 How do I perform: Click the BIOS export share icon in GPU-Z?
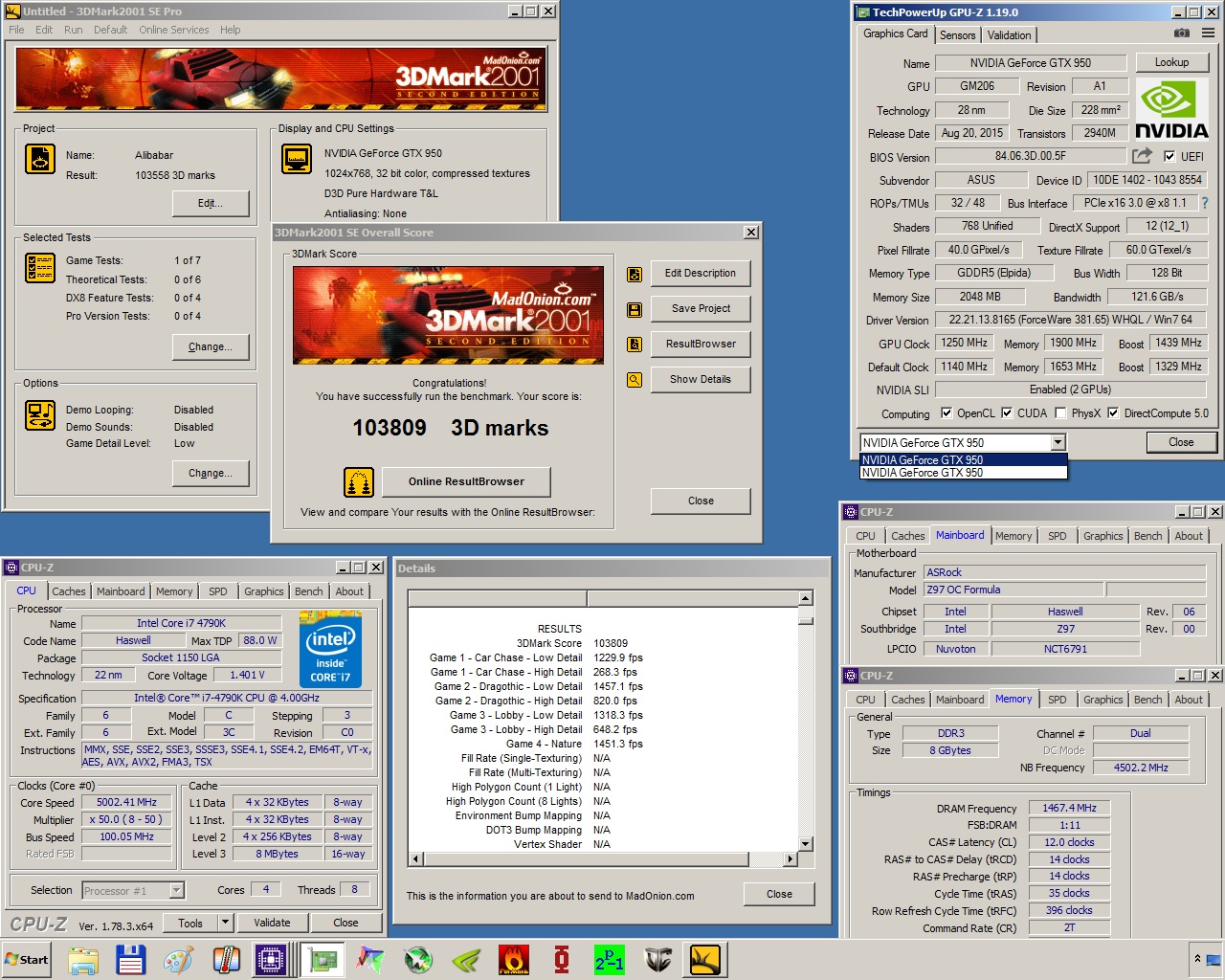1142,156
